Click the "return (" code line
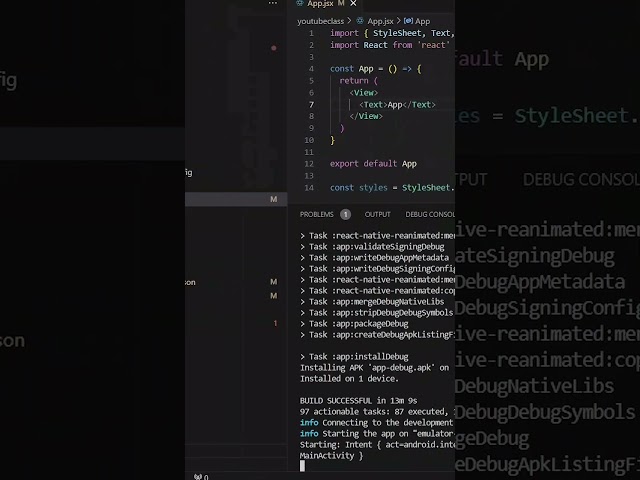The image size is (640, 480). tap(358, 80)
